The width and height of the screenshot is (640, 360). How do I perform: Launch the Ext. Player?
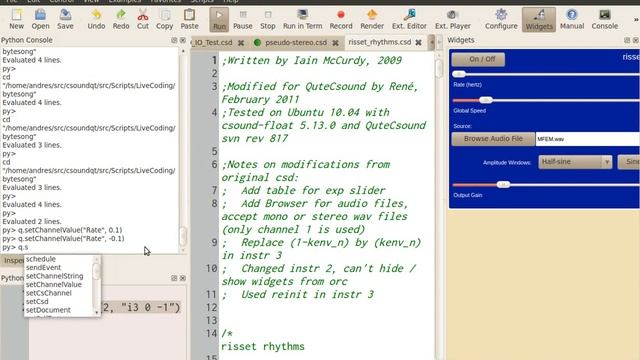[x=453, y=19]
